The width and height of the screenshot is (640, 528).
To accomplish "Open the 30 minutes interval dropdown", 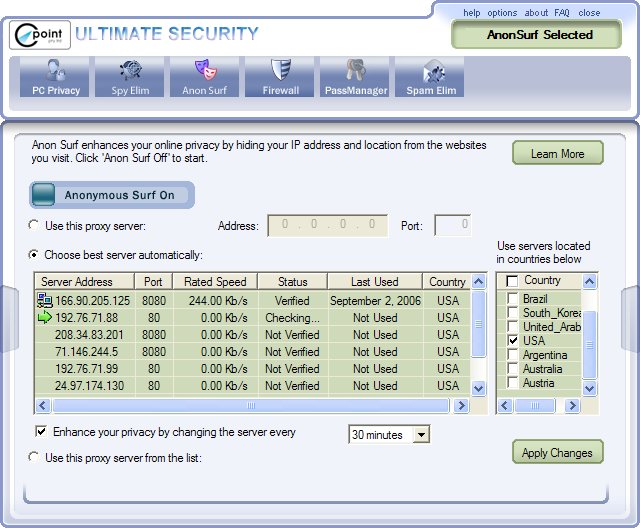I will 421,435.
